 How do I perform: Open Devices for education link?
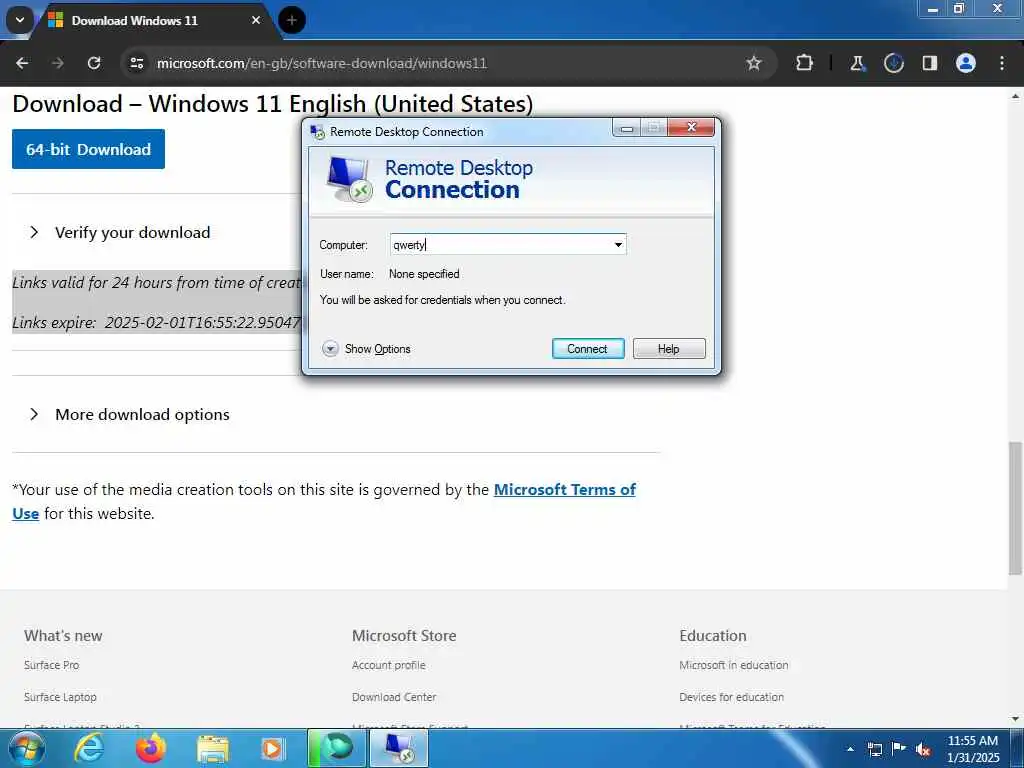(731, 697)
